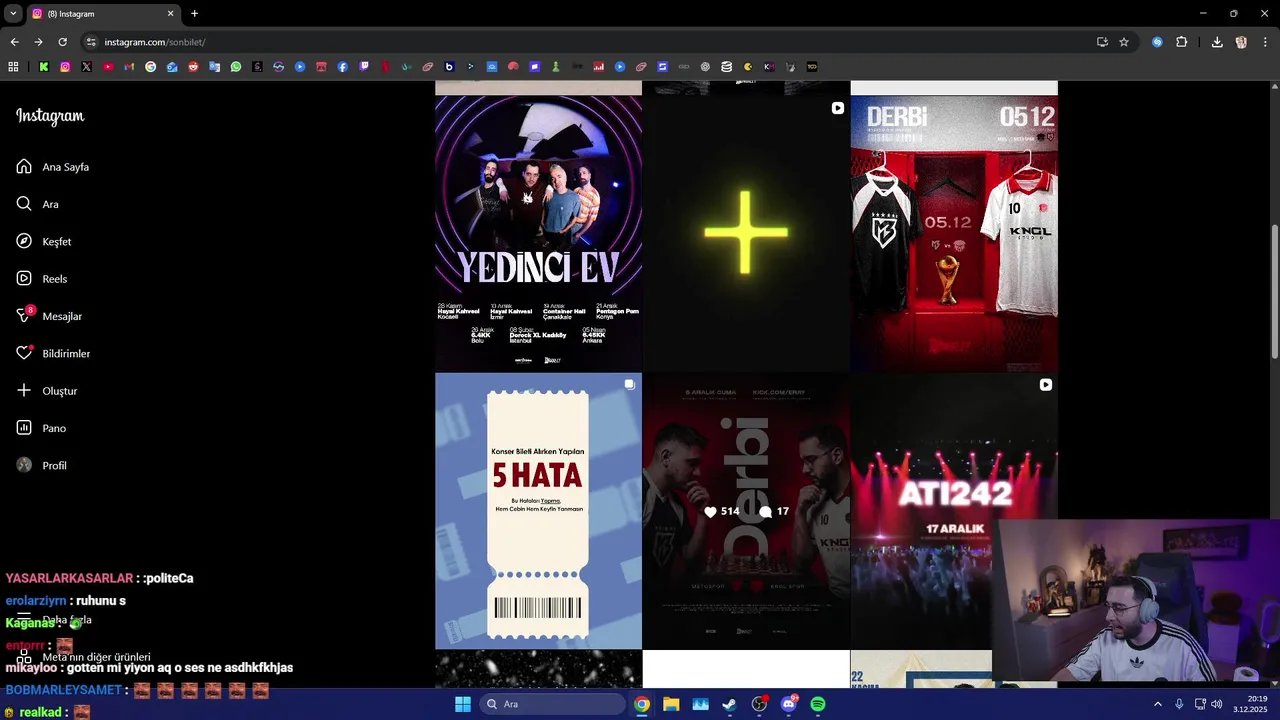This screenshot has height=720, width=1280.
Task: Open OBS Studio from the taskbar
Action: click(x=759, y=704)
